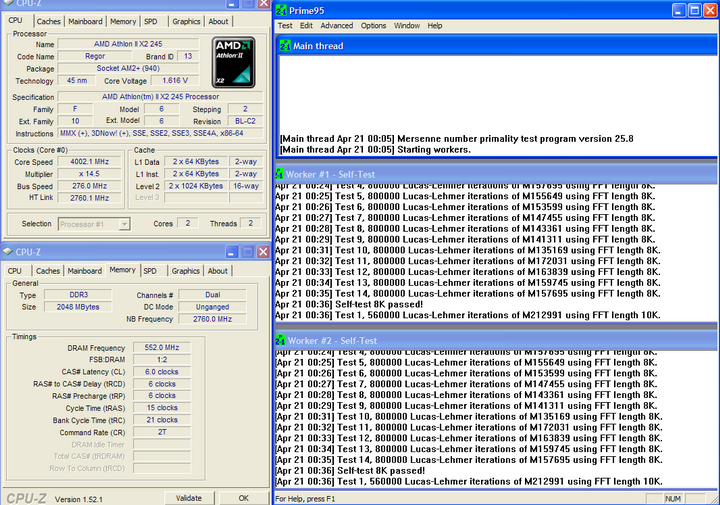Click the NB Frequency 2760.0 MHz value
Viewport: 720px width, 505px height.
212,319
